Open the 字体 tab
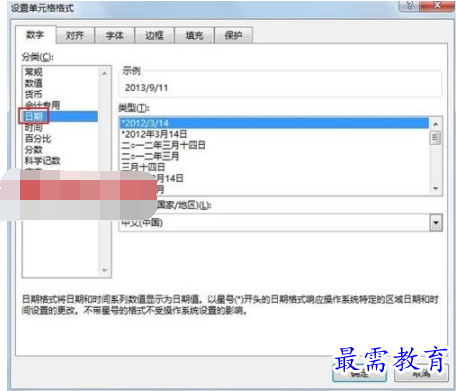 115,35
